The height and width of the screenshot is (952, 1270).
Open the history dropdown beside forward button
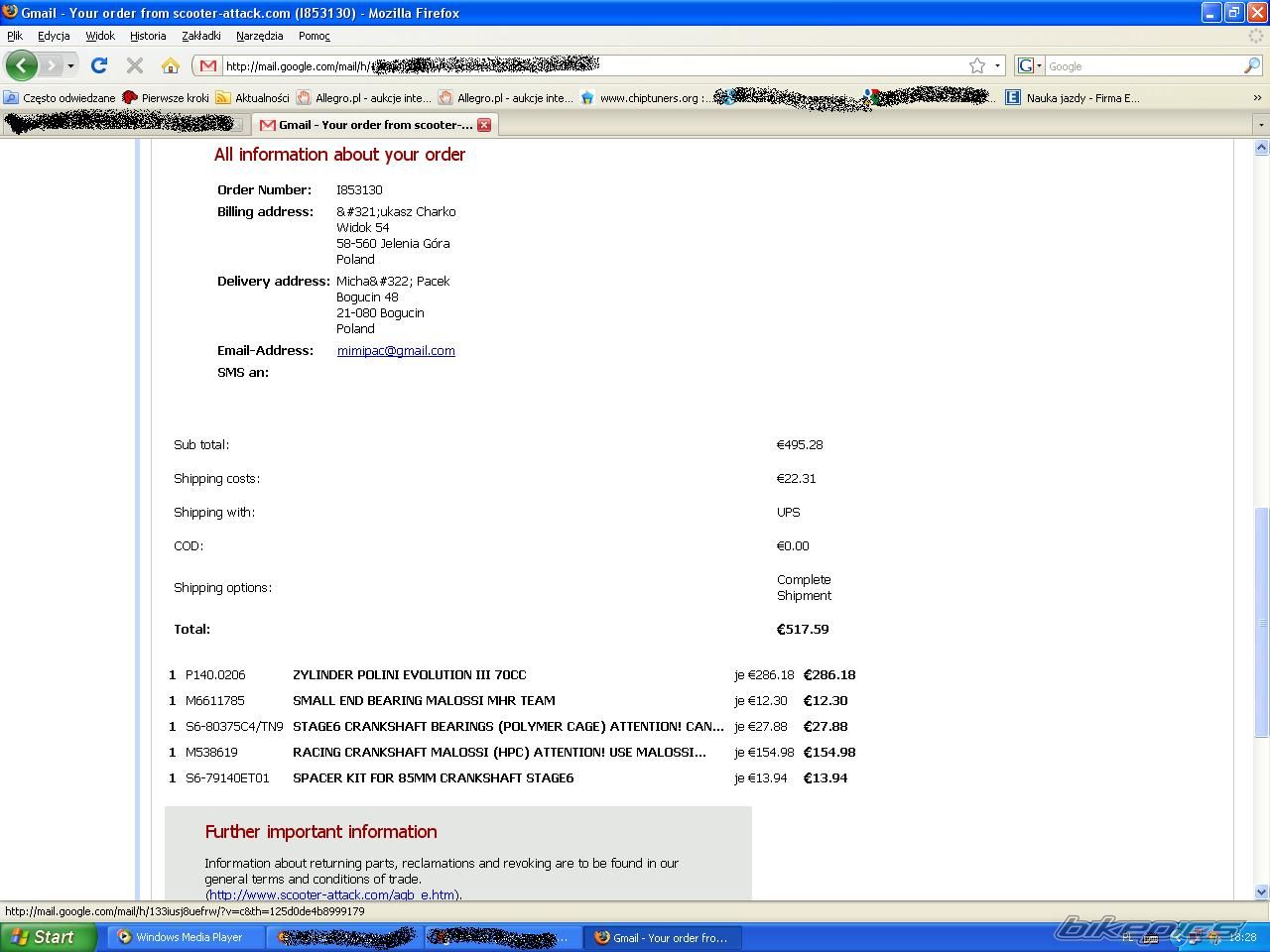pos(70,66)
